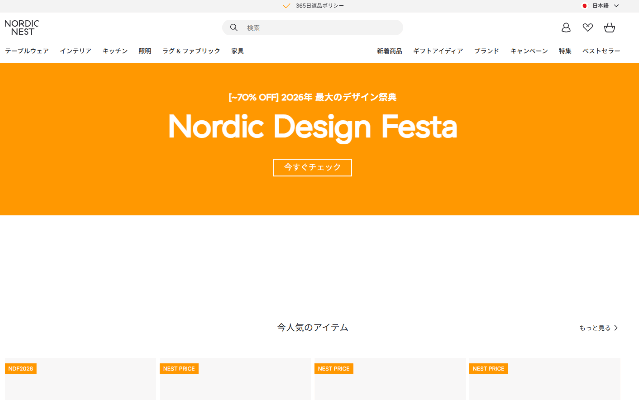Click the Nordic Nest logo
Viewport: 639px width, 400px height.
[22, 27]
